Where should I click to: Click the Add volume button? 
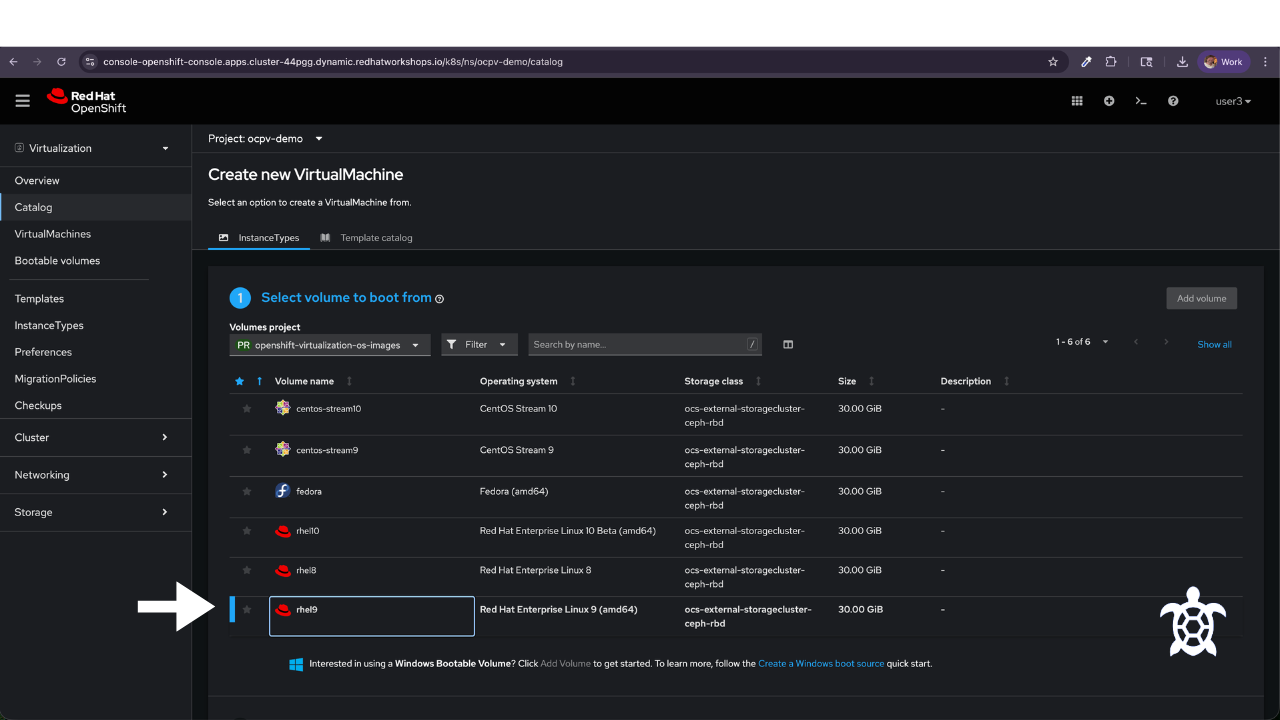tap(1202, 298)
